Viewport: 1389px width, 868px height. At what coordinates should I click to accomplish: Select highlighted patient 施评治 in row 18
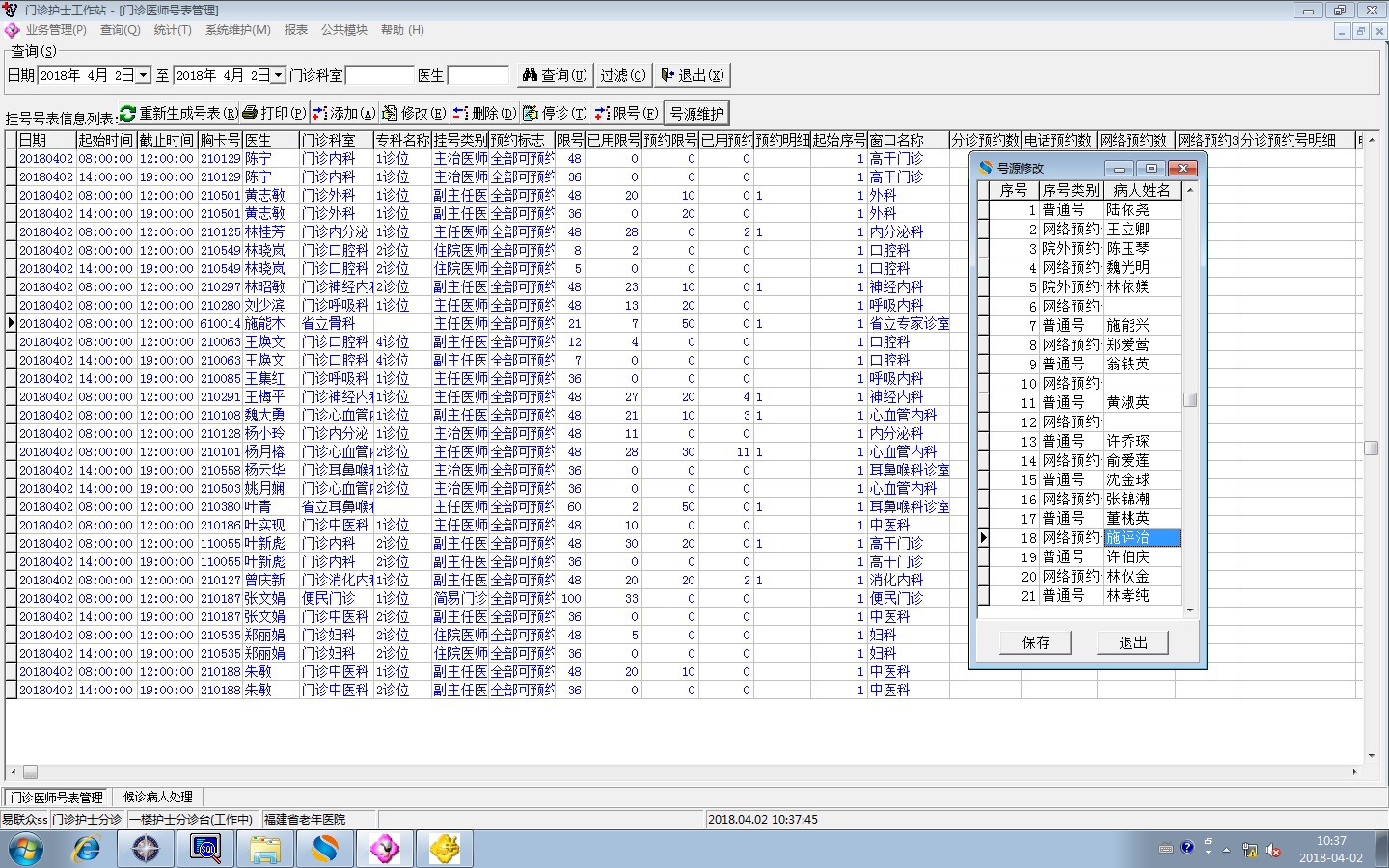[1142, 537]
